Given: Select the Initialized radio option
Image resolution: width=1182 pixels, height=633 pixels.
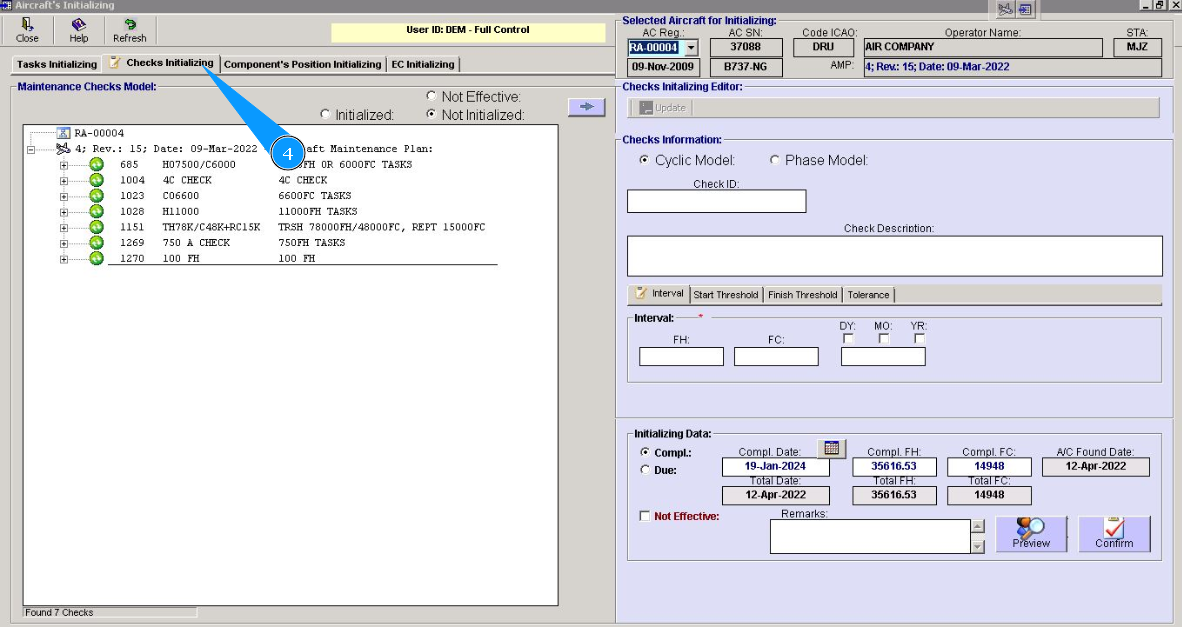Looking at the screenshot, I should click(325, 115).
